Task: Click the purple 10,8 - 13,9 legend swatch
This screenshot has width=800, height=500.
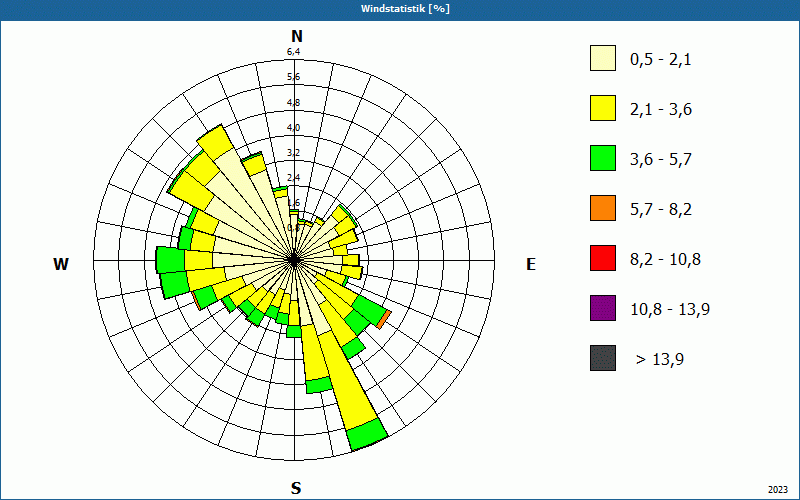Action: [x=603, y=308]
